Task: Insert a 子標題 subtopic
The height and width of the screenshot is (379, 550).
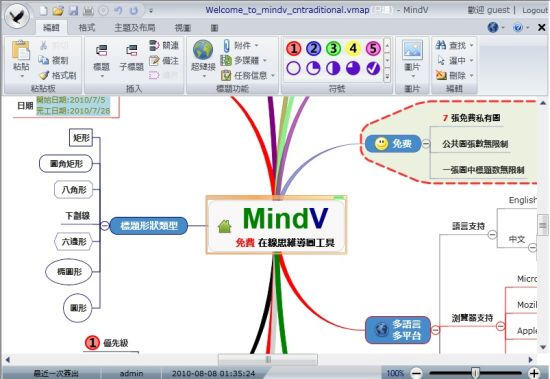Action: pyautogui.click(x=132, y=58)
